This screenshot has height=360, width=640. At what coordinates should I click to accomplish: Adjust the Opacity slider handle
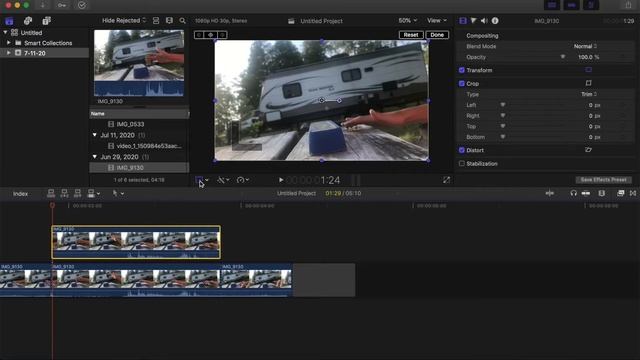pyautogui.click(x=562, y=57)
